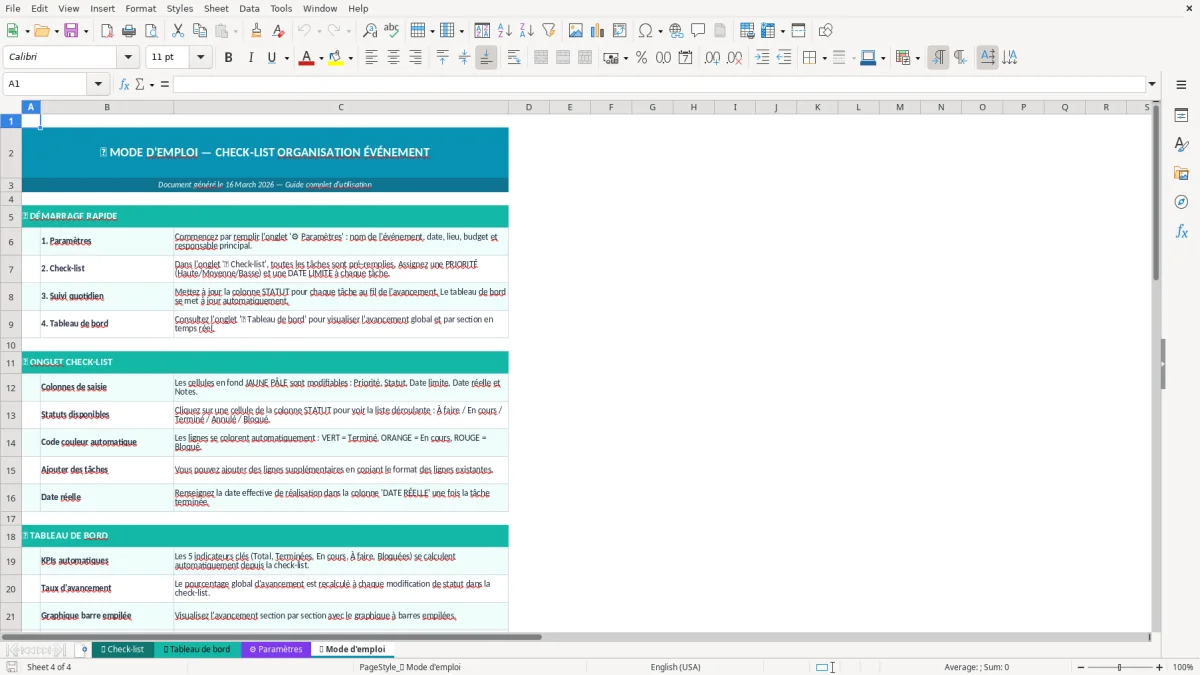Screen dimensions: 1200x675
Task: Click Sheet 4 of 4 status
Action: 49,667
